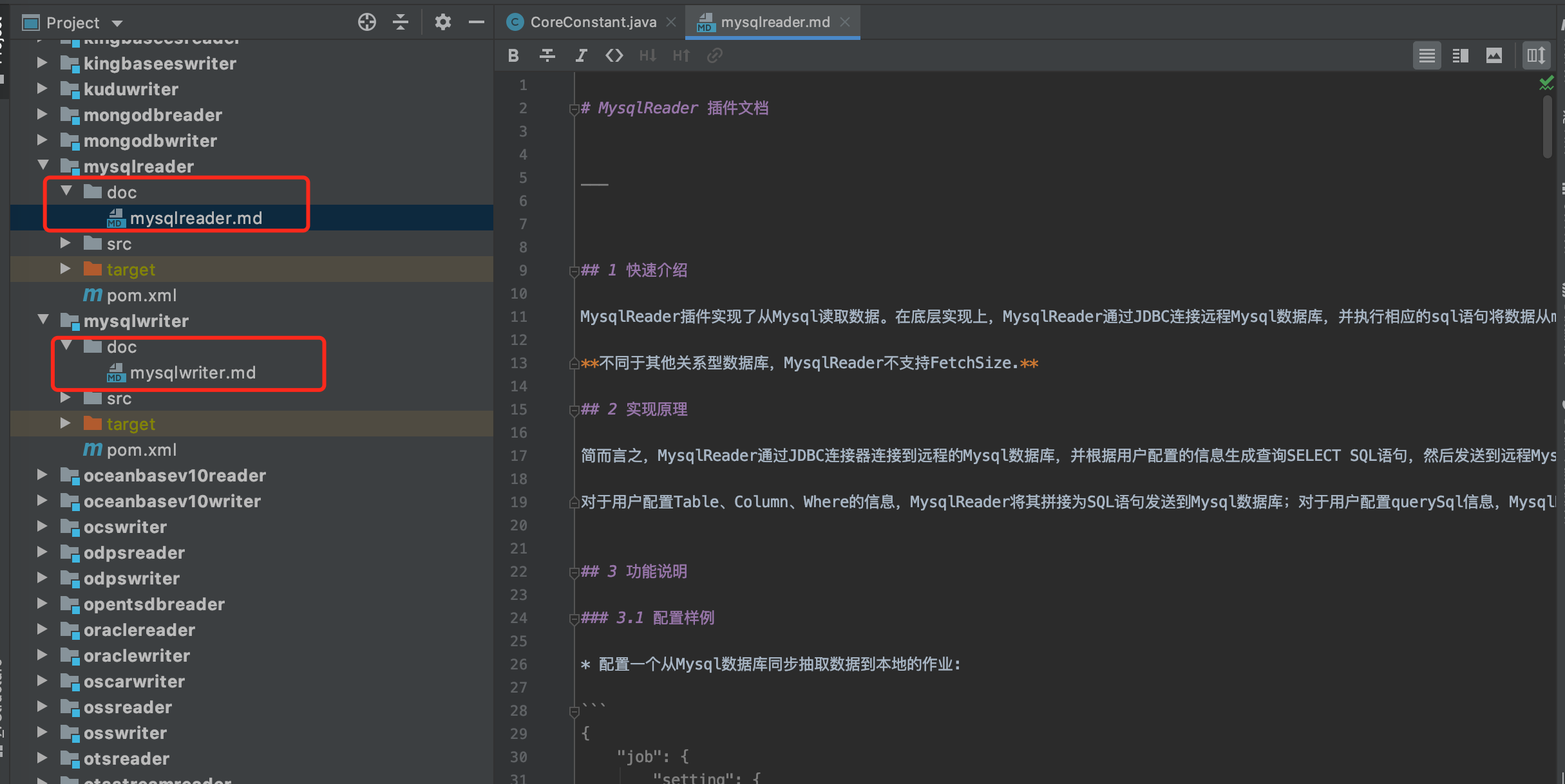Collapse the mysqlreader module
The image size is (1565, 784).
click(x=43, y=165)
